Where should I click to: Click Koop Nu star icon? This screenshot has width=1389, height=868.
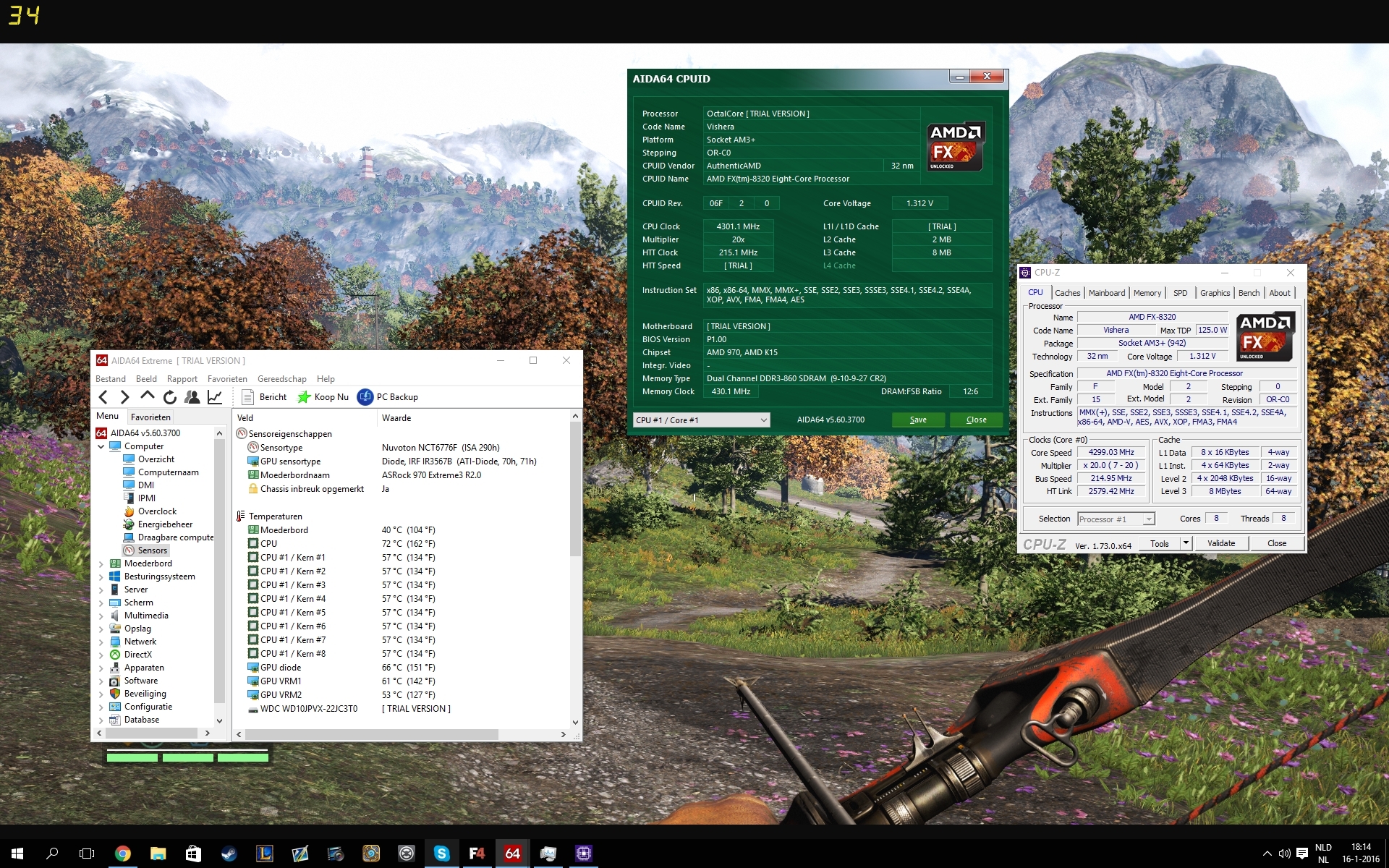point(305,397)
